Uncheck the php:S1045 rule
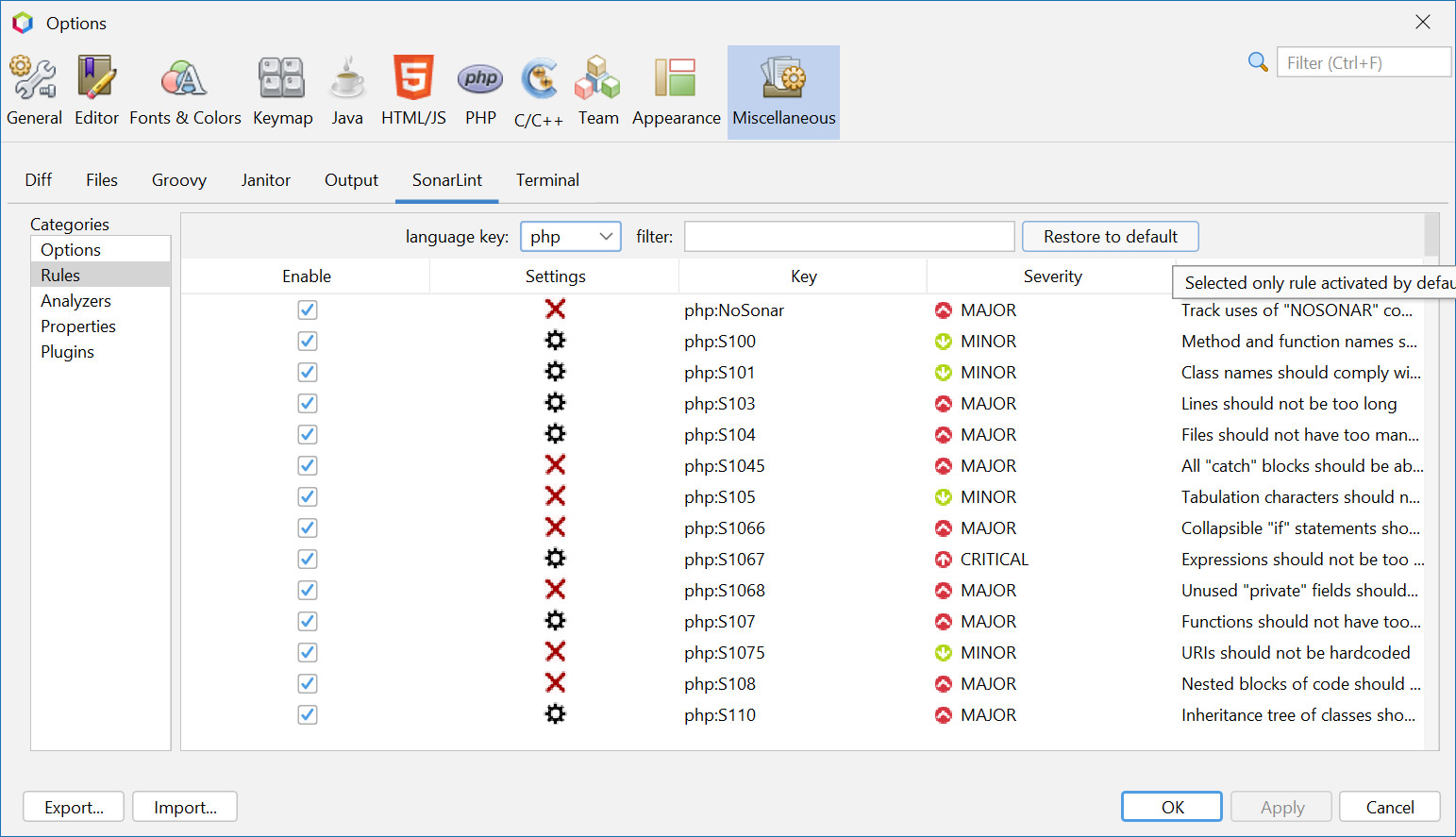Image resolution: width=1456 pixels, height=837 pixels. [x=307, y=465]
